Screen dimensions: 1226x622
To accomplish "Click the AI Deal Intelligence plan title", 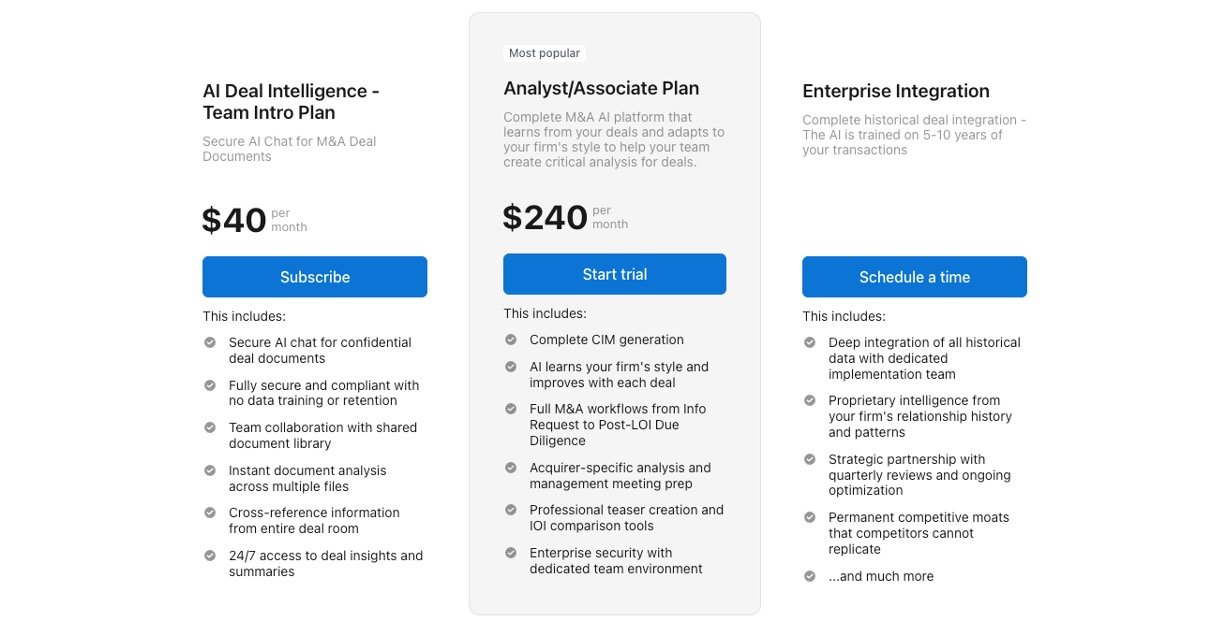I will point(290,102).
